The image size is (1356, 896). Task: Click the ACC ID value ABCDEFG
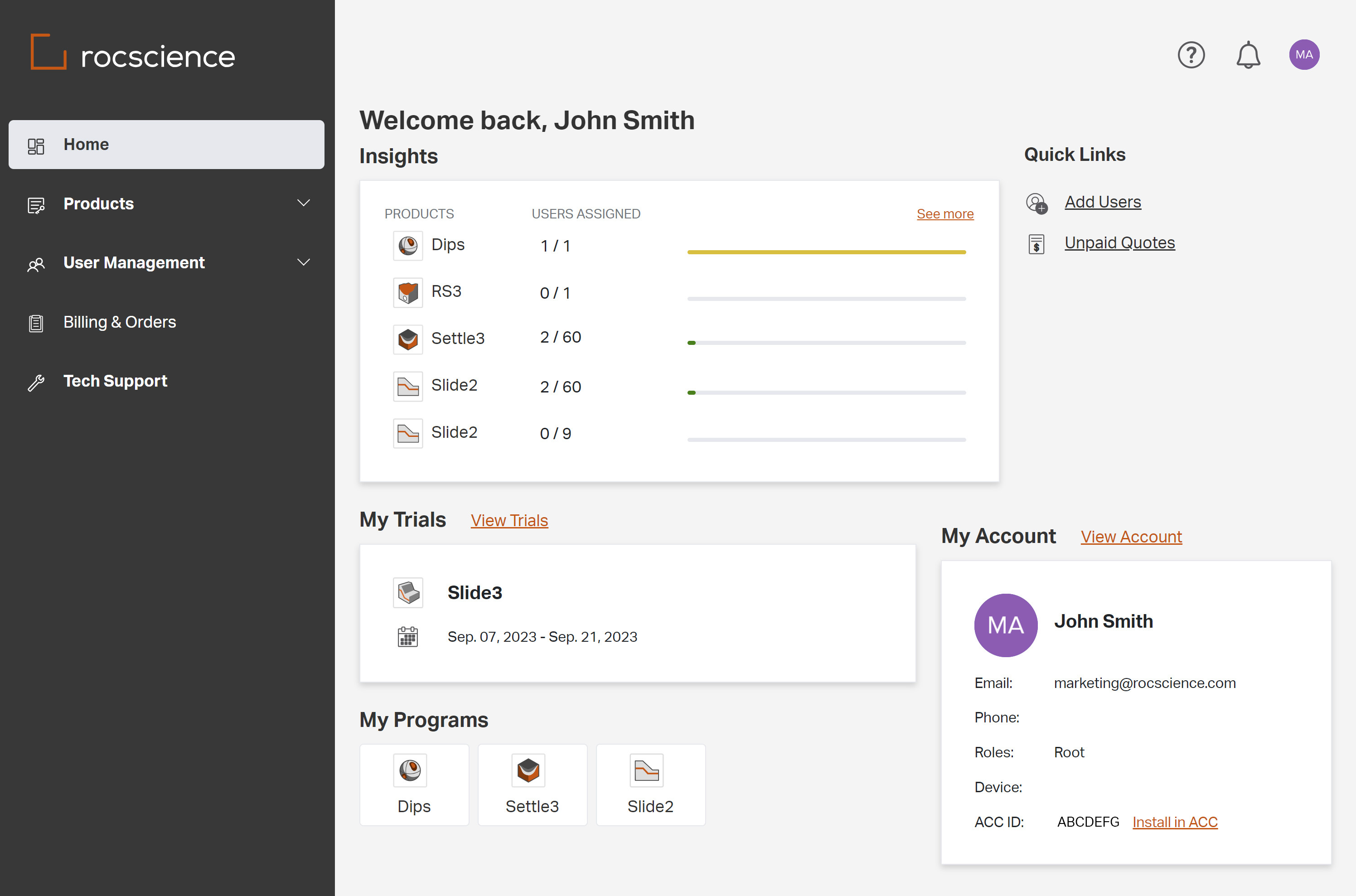coord(1088,822)
